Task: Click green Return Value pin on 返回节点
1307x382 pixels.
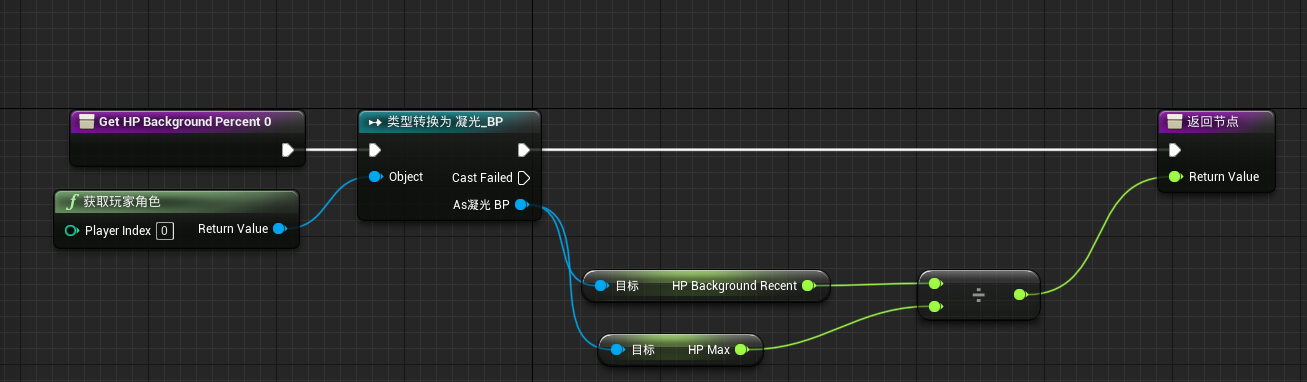Action: pos(1175,177)
